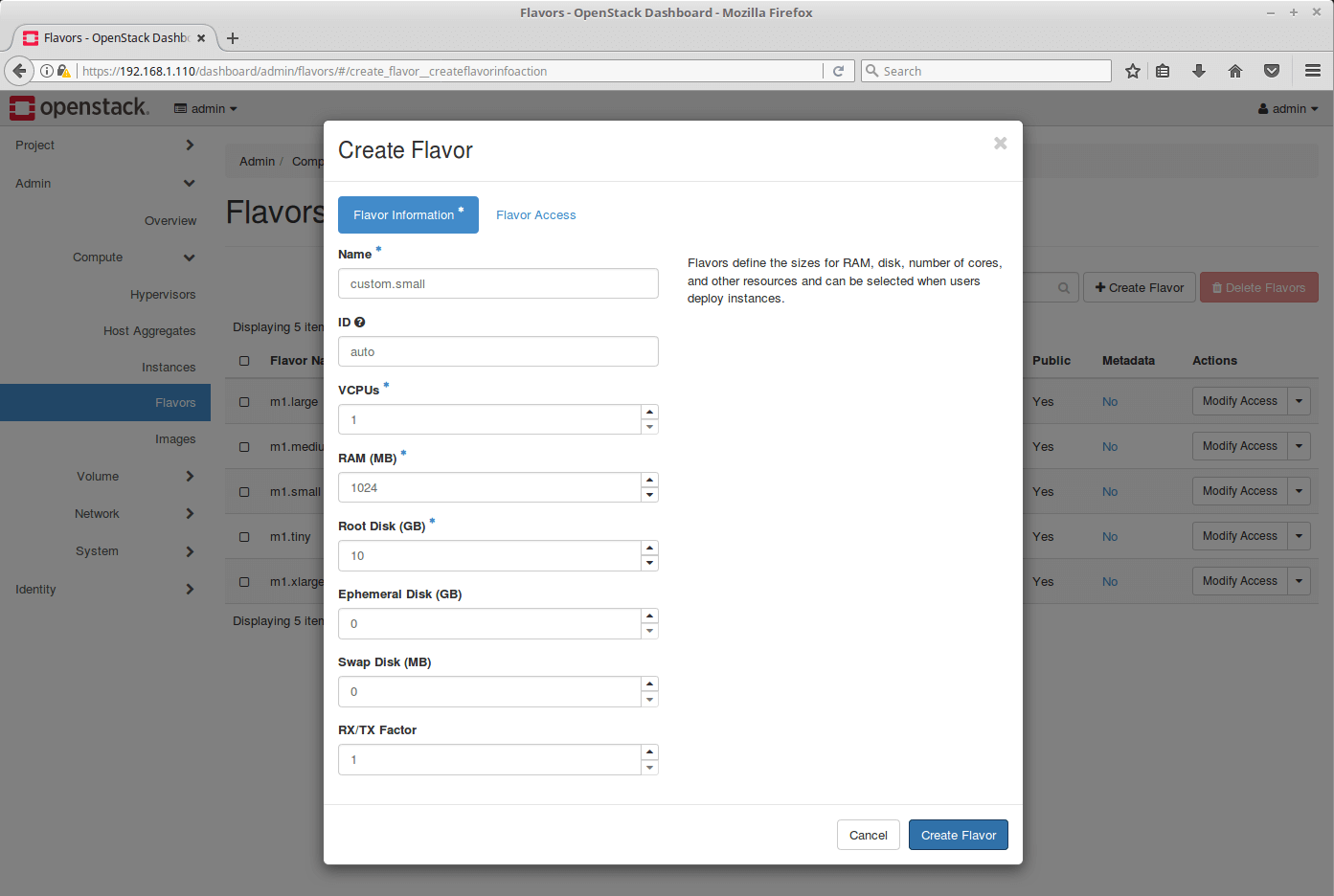1334x896 pixels.
Task: Close the Flavors browser tab
Action: (x=201, y=38)
